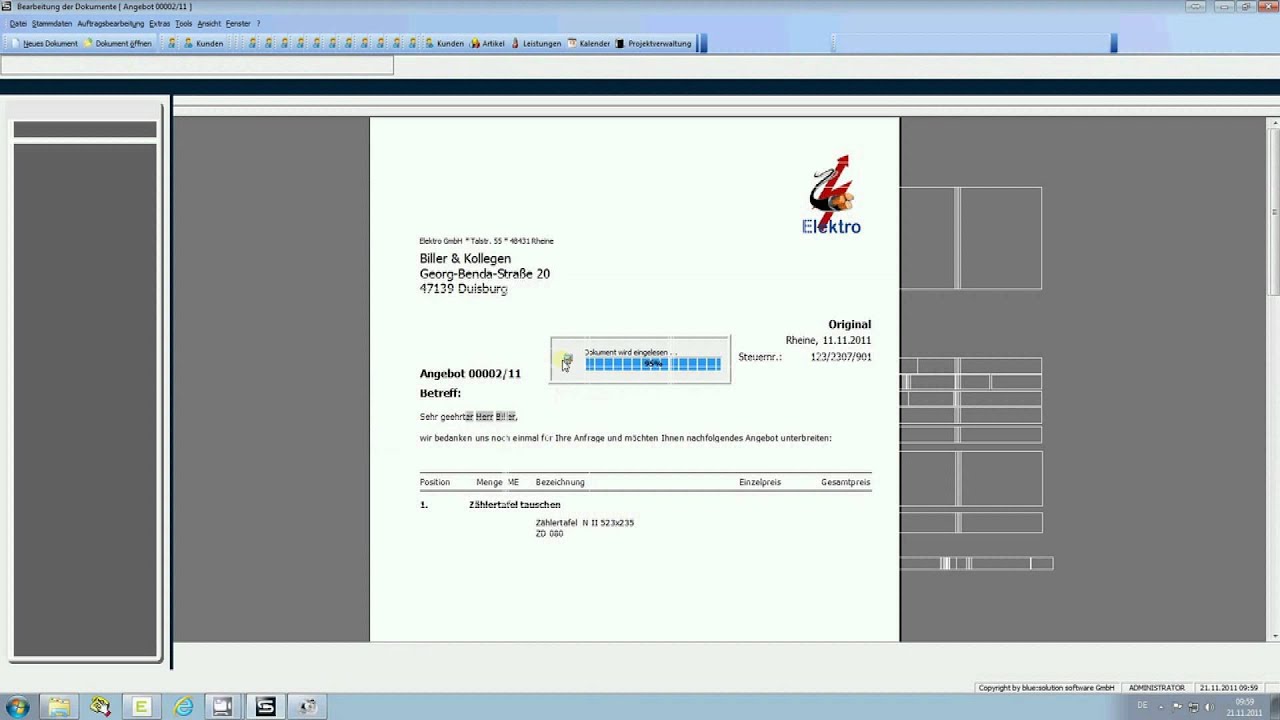Create a new document with Neues Dokument
Image resolution: width=1280 pixels, height=720 pixels.
click(44, 44)
